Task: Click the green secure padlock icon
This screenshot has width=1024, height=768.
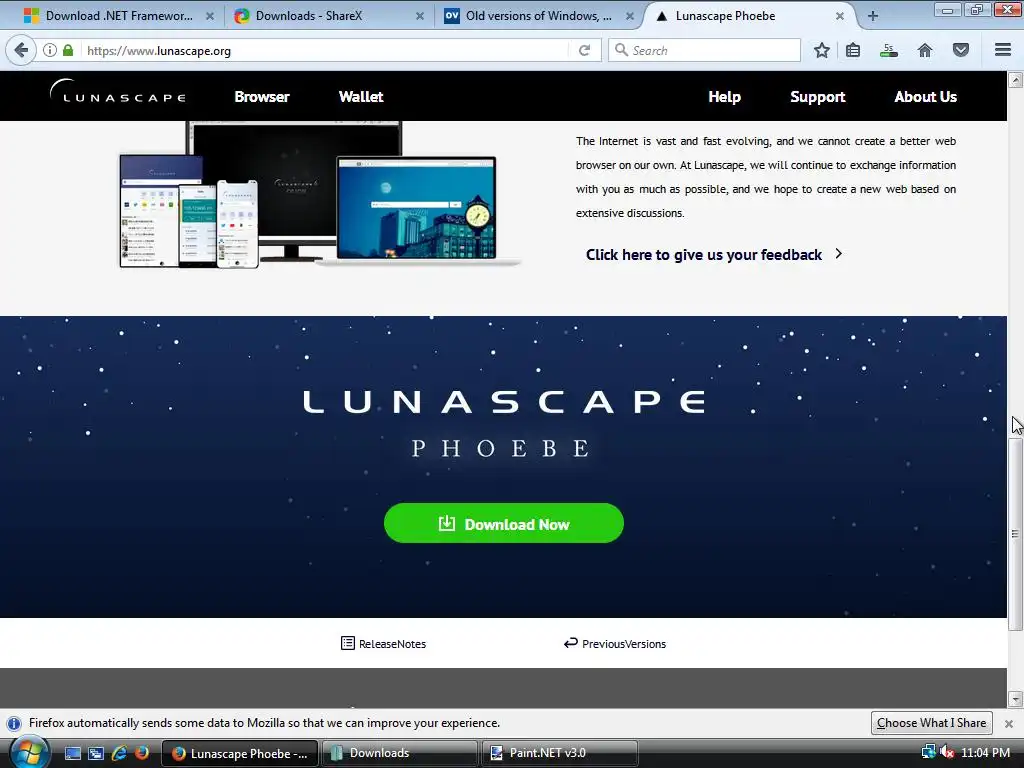Action: point(68,50)
